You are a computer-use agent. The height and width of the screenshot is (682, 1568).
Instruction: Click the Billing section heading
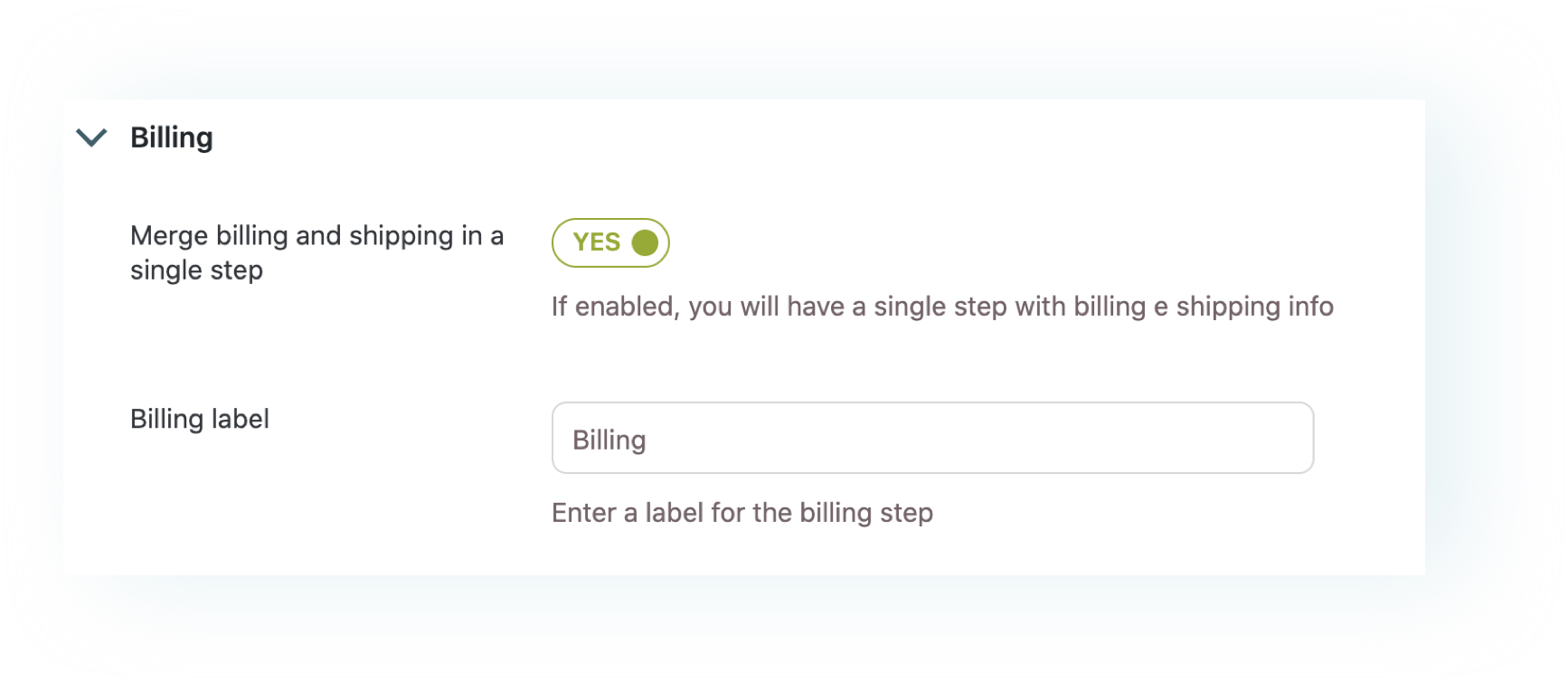coord(172,137)
